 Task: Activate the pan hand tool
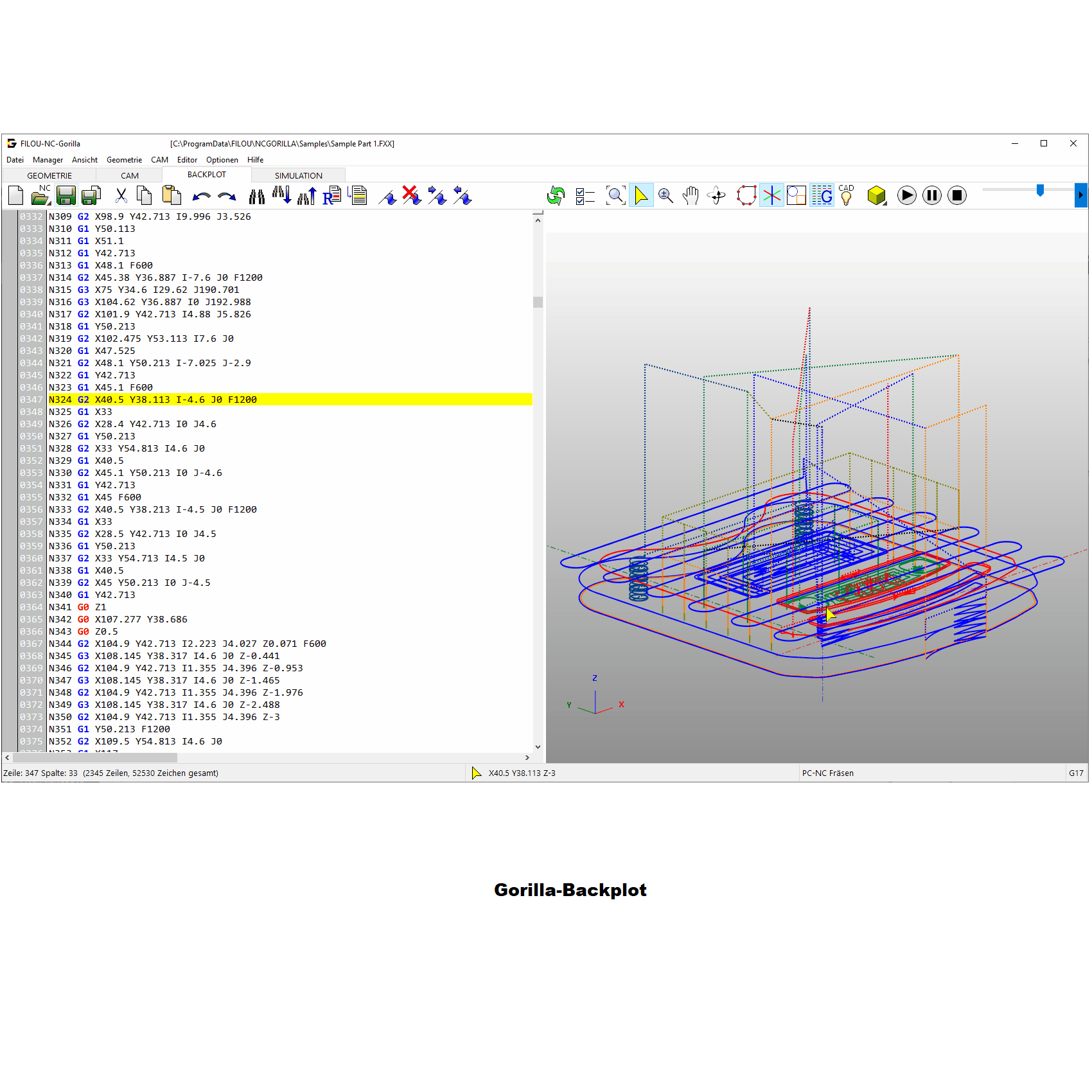coord(691,196)
